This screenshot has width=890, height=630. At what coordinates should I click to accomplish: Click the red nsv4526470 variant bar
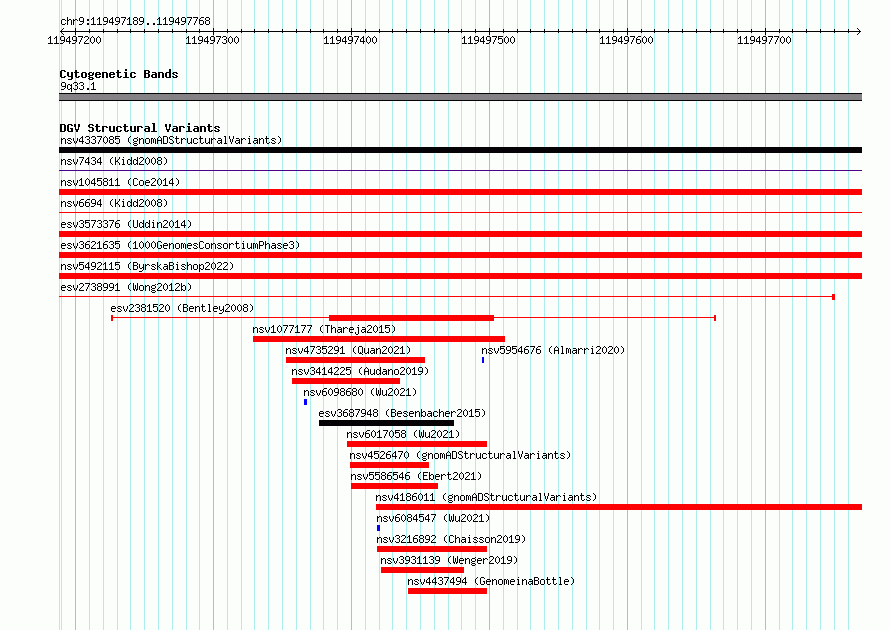pyautogui.click(x=389, y=465)
